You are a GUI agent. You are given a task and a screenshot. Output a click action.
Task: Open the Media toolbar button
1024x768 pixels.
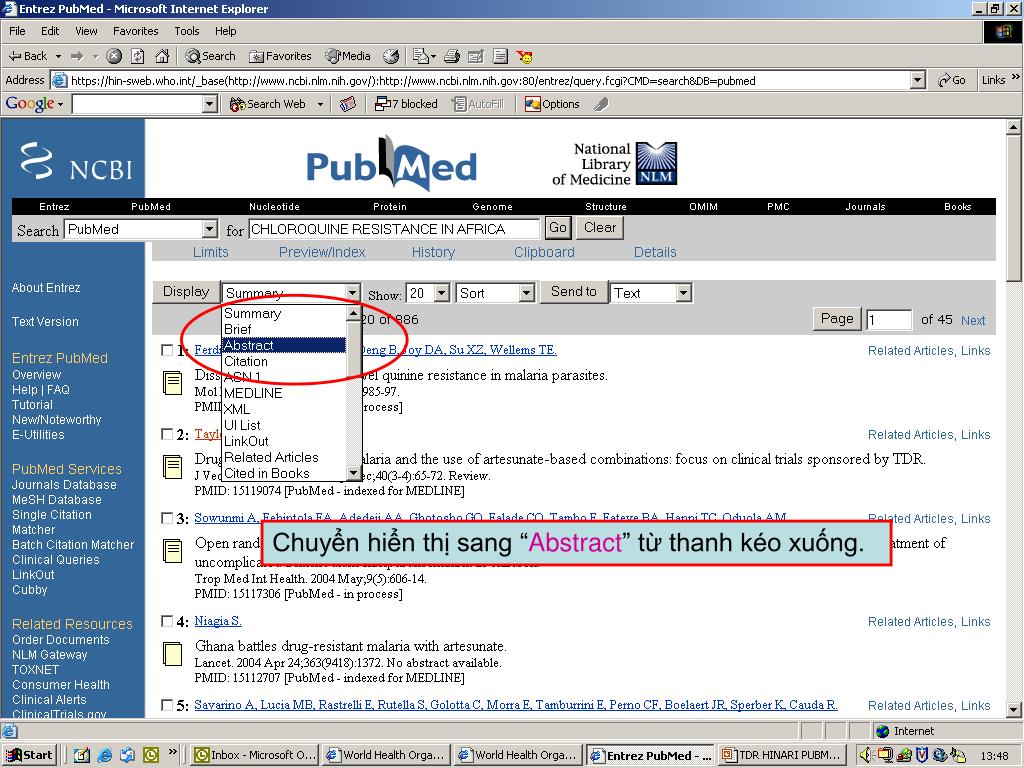tap(348, 56)
